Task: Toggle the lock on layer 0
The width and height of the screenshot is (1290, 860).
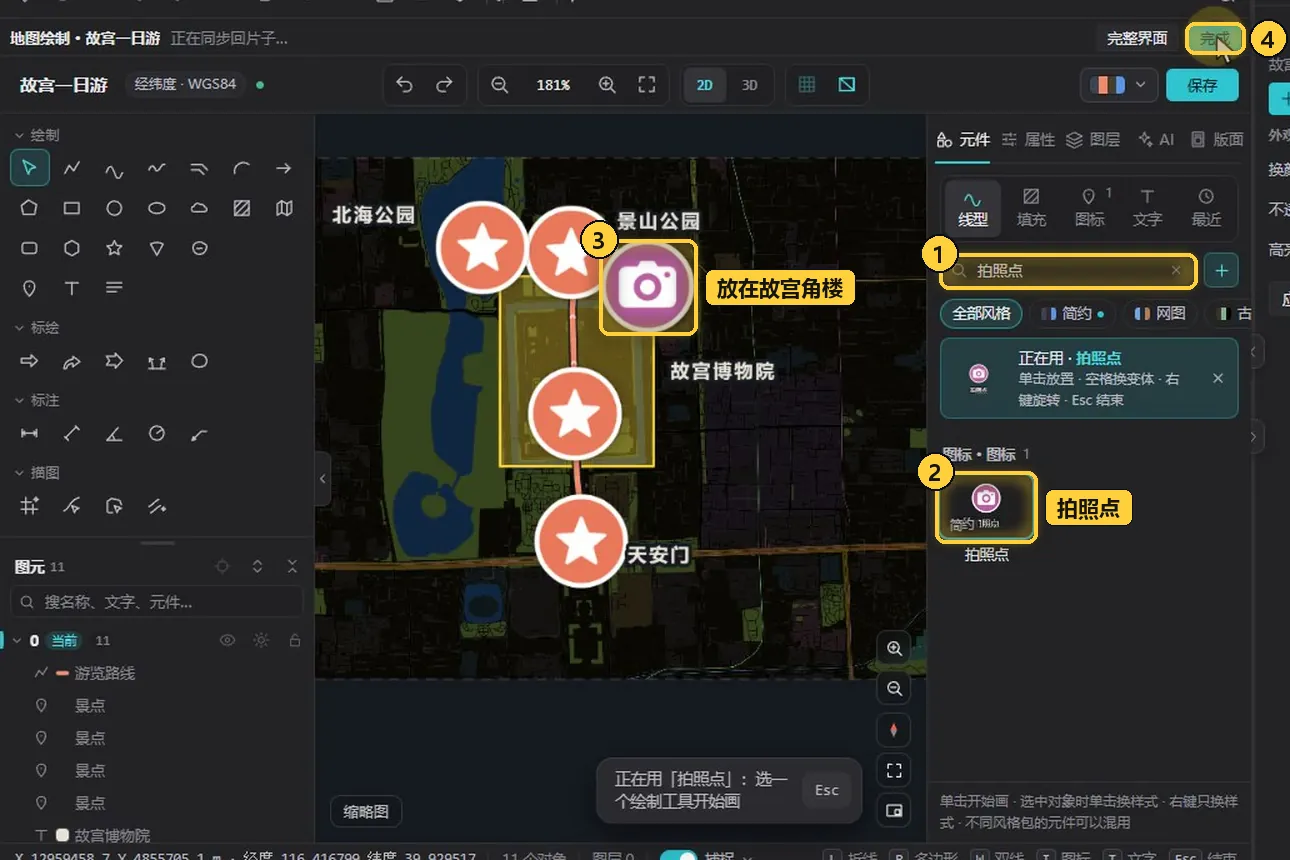Action: point(294,640)
